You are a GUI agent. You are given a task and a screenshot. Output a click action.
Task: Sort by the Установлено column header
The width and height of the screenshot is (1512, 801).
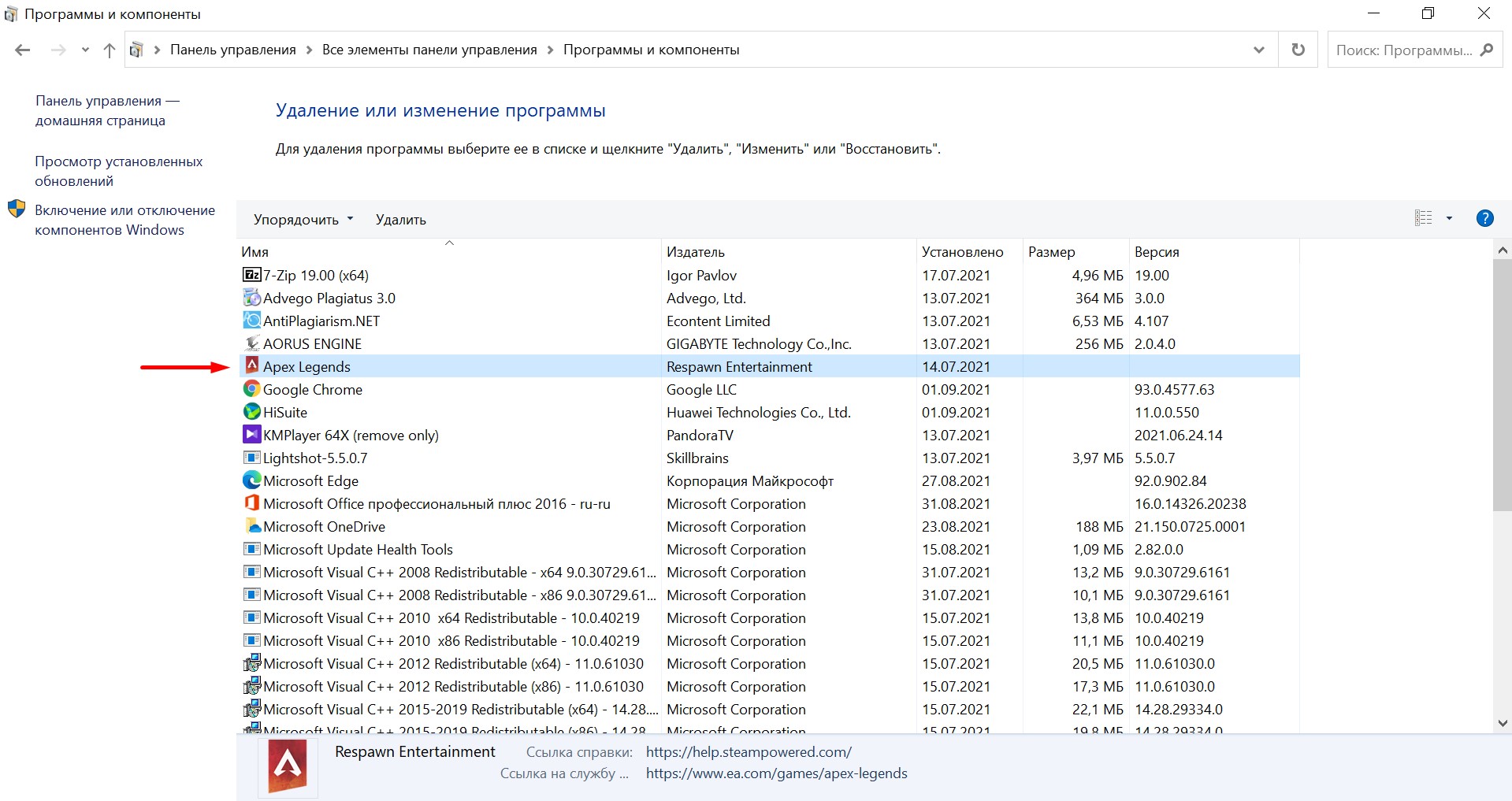969,252
